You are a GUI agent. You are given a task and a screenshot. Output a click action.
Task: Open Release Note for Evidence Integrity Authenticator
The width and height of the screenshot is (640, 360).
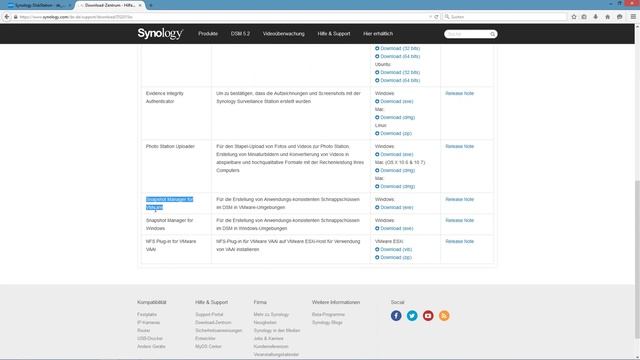point(459,93)
